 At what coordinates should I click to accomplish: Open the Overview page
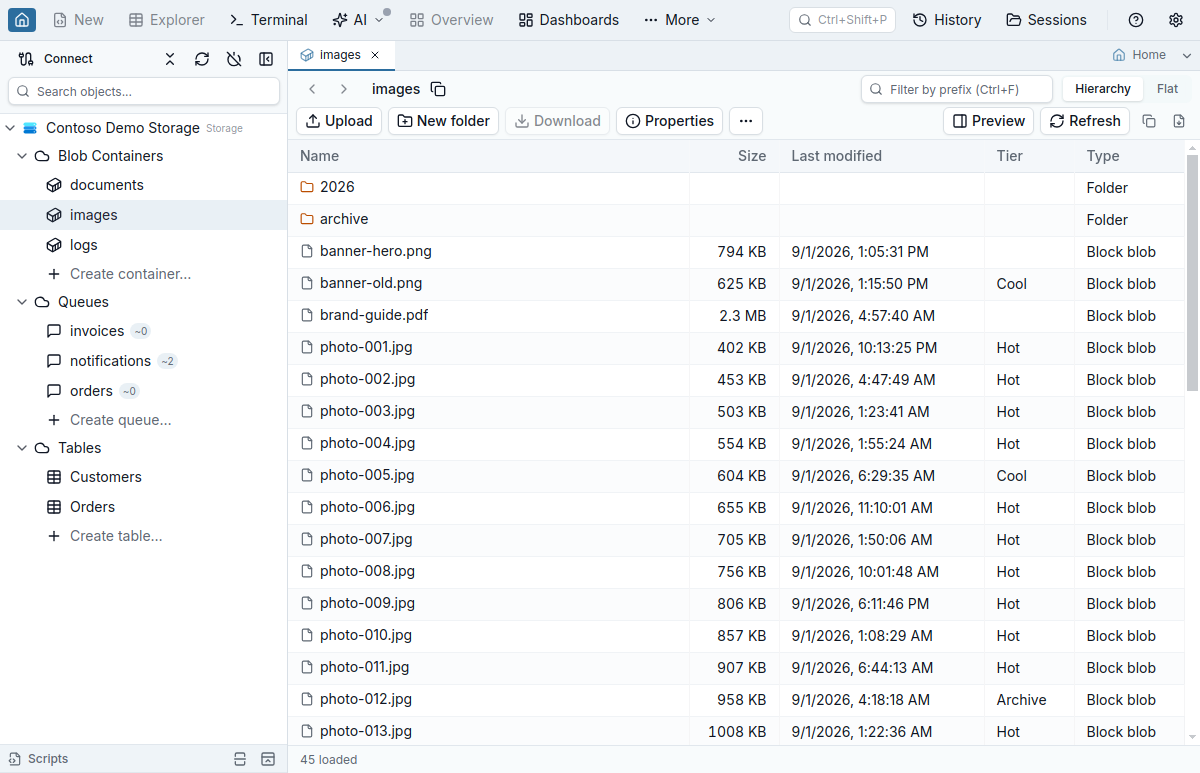pos(451,20)
